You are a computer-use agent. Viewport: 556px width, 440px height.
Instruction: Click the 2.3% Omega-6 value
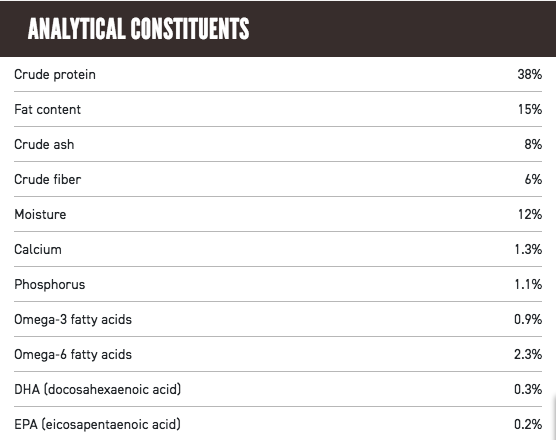click(x=528, y=354)
